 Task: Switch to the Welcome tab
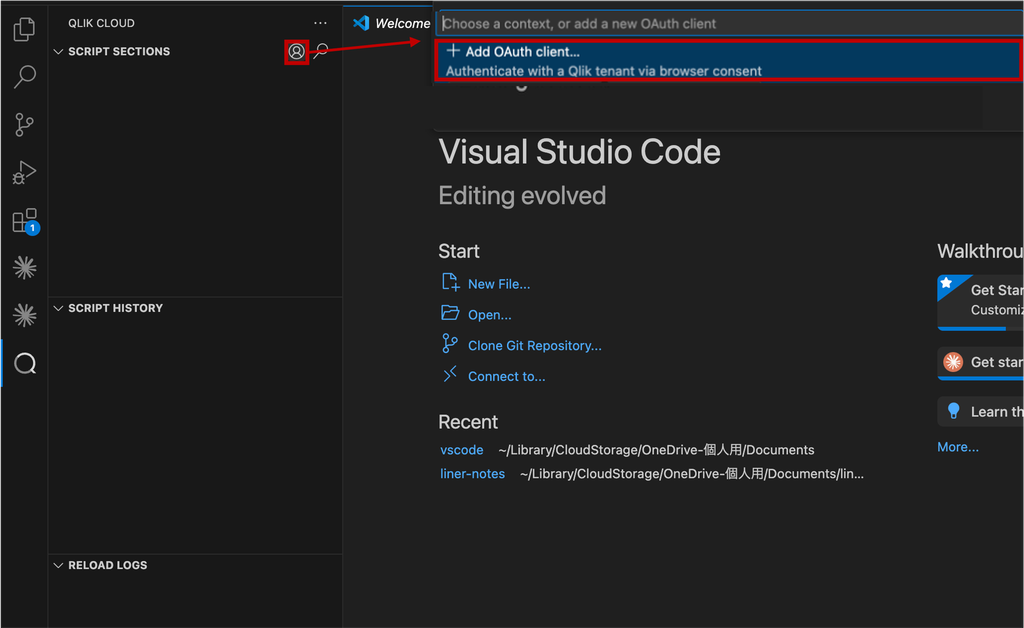[x=391, y=24]
